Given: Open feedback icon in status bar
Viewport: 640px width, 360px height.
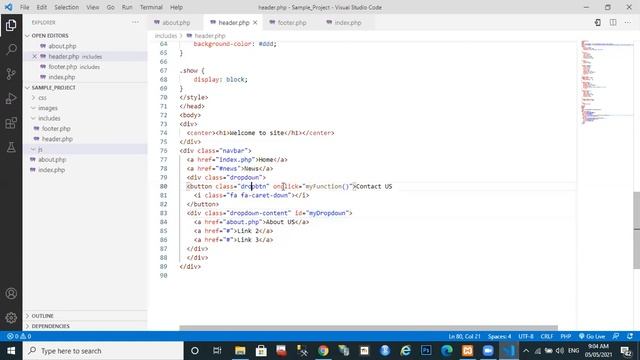Looking at the screenshot, I should pyautogui.click(x=616, y=336).
